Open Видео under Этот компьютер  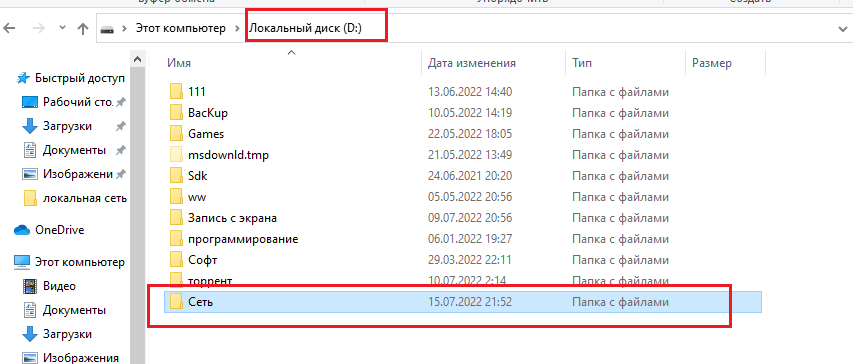point(59,286)
